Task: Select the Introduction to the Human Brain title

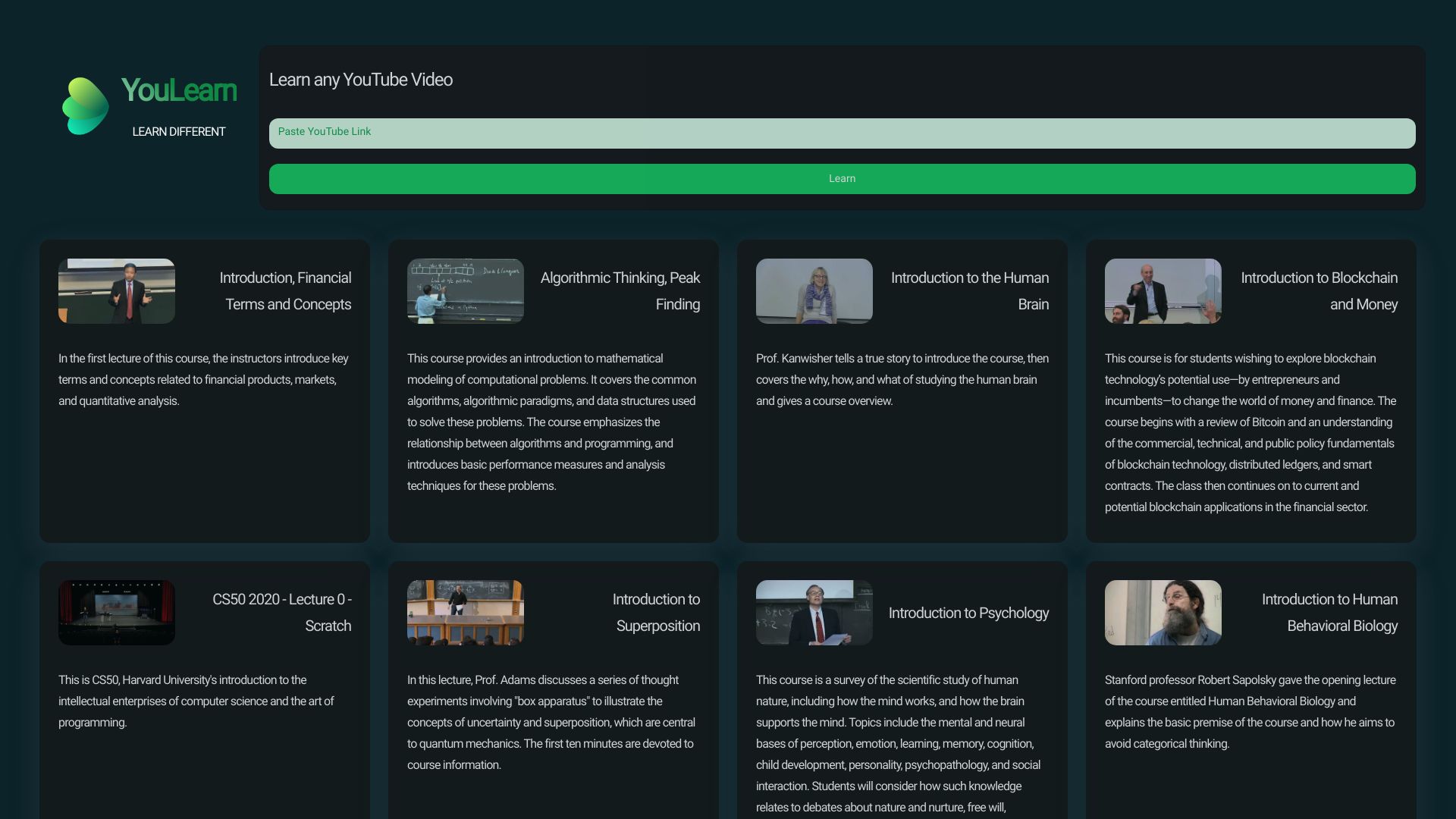Action: (970, 291)
